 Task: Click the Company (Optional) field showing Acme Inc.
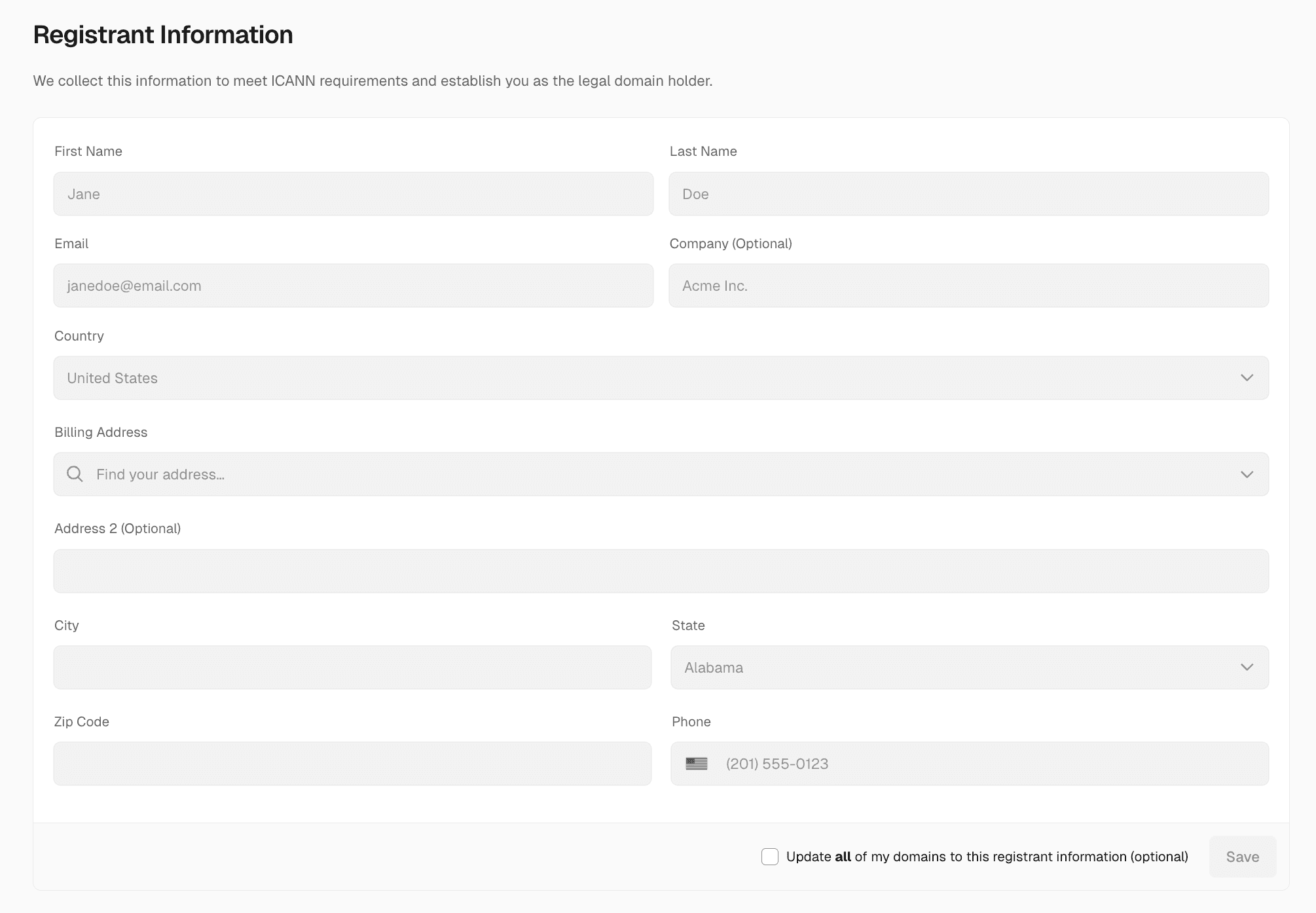(969, 285)
